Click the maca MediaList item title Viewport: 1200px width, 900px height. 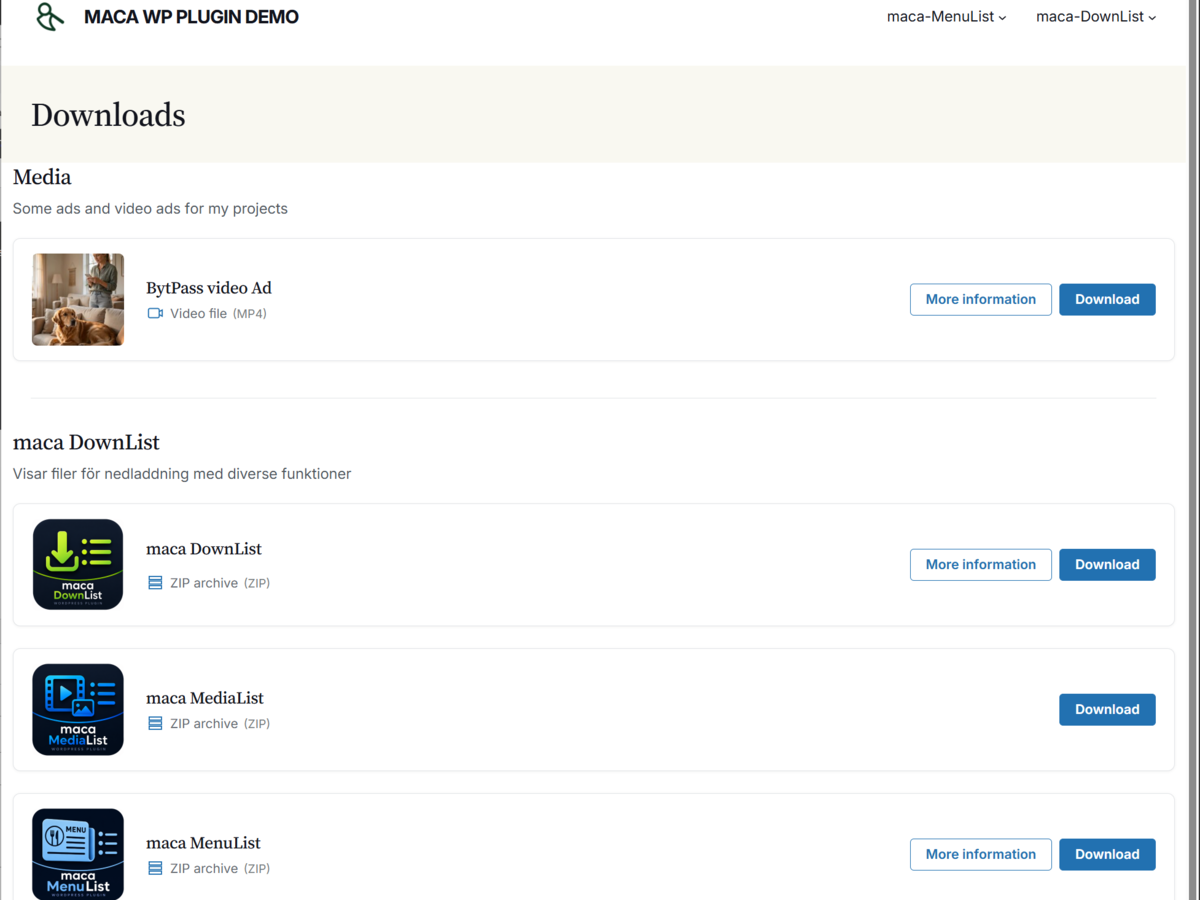click(x=205, y=698)
